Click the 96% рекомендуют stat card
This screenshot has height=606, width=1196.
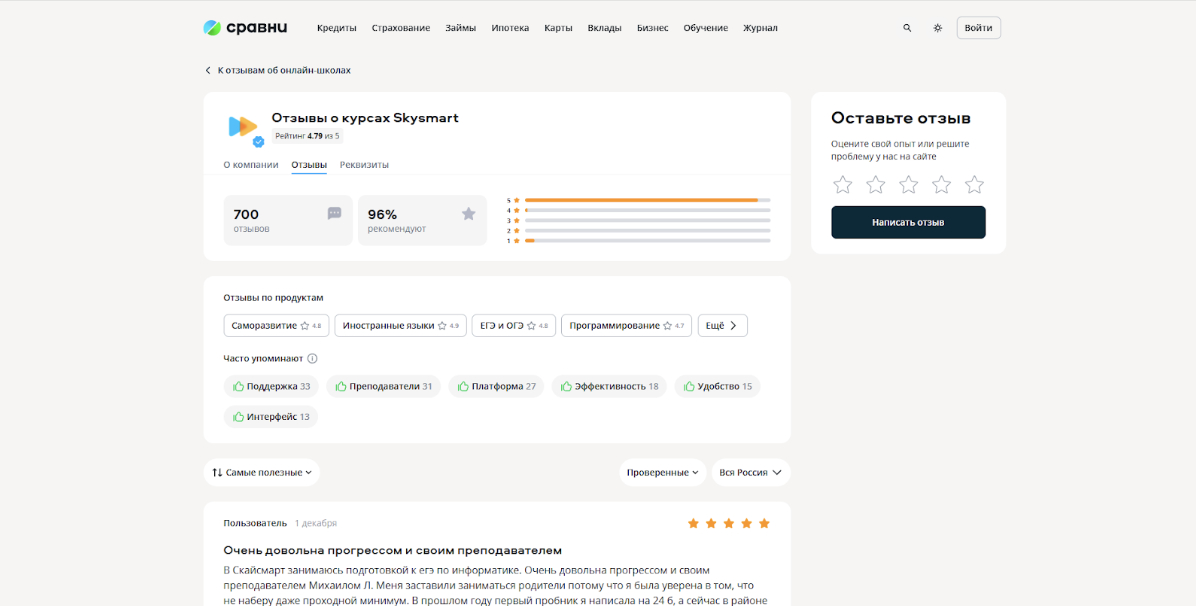423,221
